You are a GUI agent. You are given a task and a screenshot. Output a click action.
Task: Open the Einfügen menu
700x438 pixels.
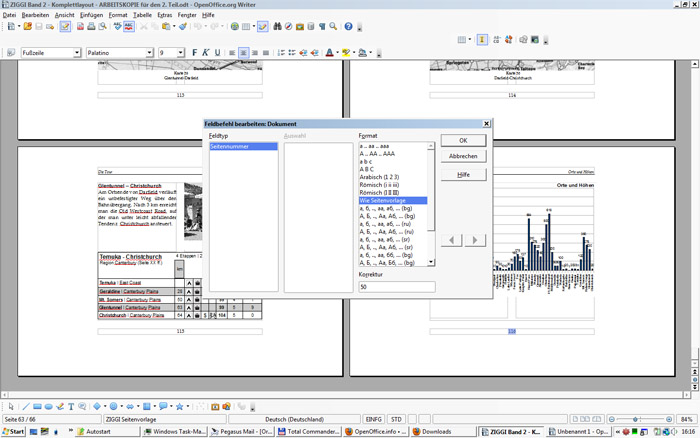pos(91,15)
